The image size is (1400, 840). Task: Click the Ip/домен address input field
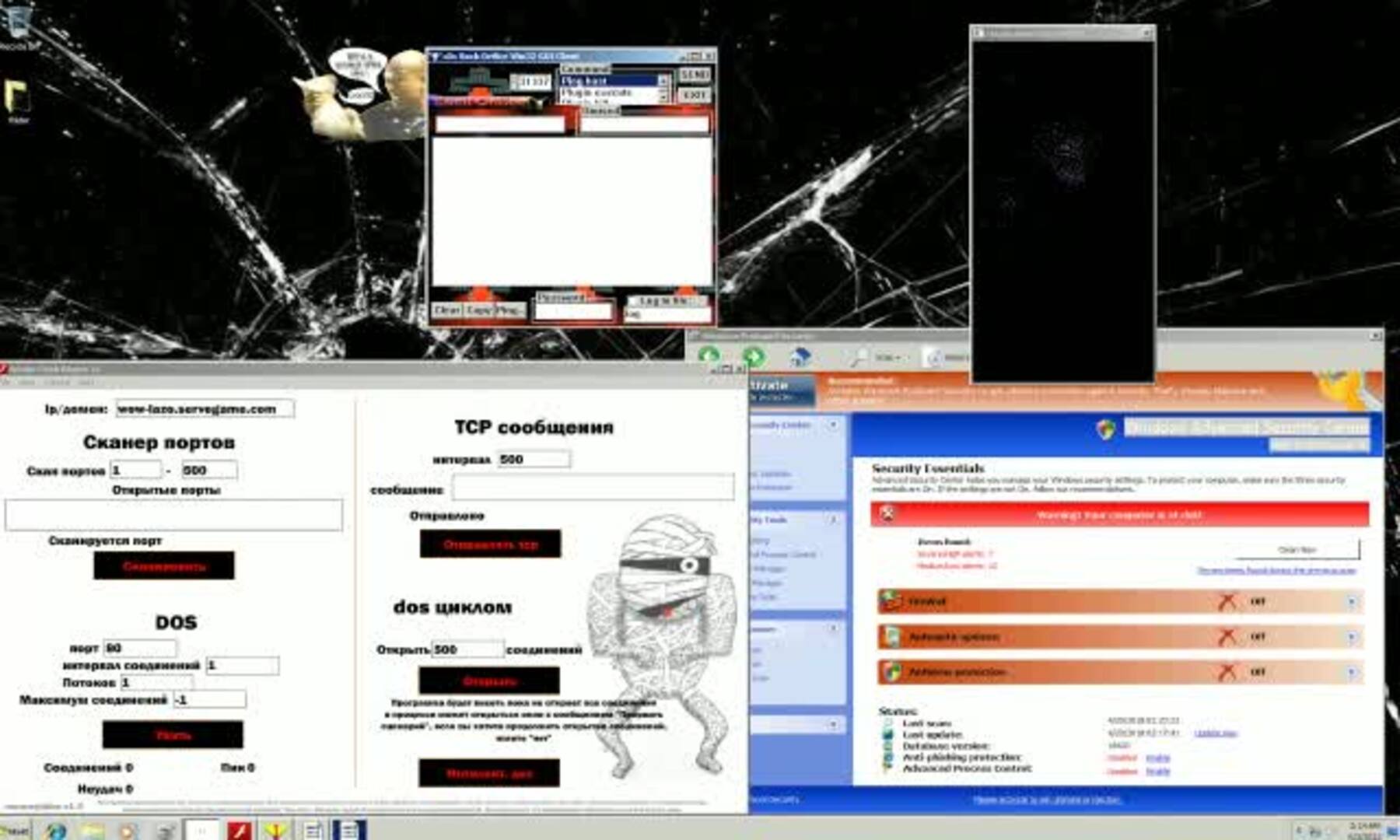pos(205,408)
